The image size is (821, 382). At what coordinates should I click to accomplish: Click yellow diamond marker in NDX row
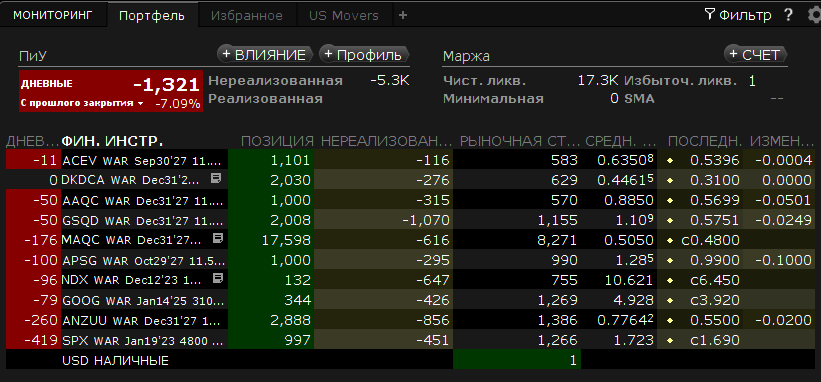(x=670, y=280)
